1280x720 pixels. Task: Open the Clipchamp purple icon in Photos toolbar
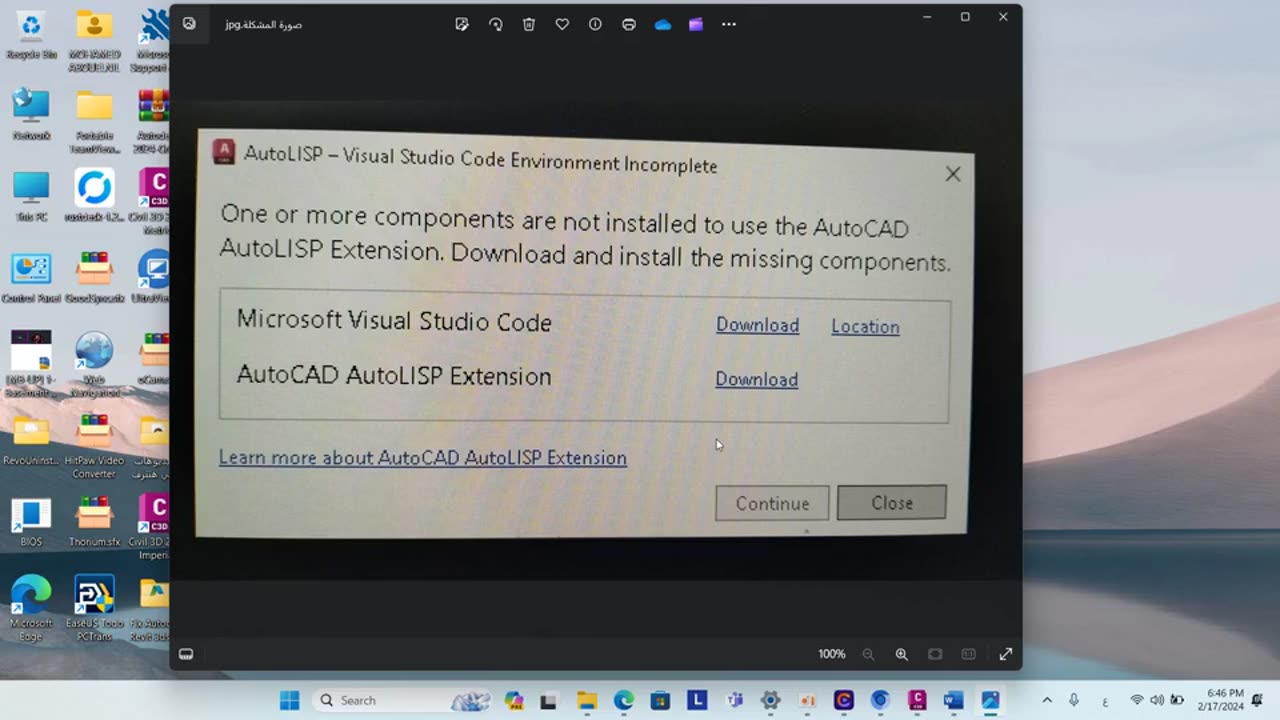point(696,24)
